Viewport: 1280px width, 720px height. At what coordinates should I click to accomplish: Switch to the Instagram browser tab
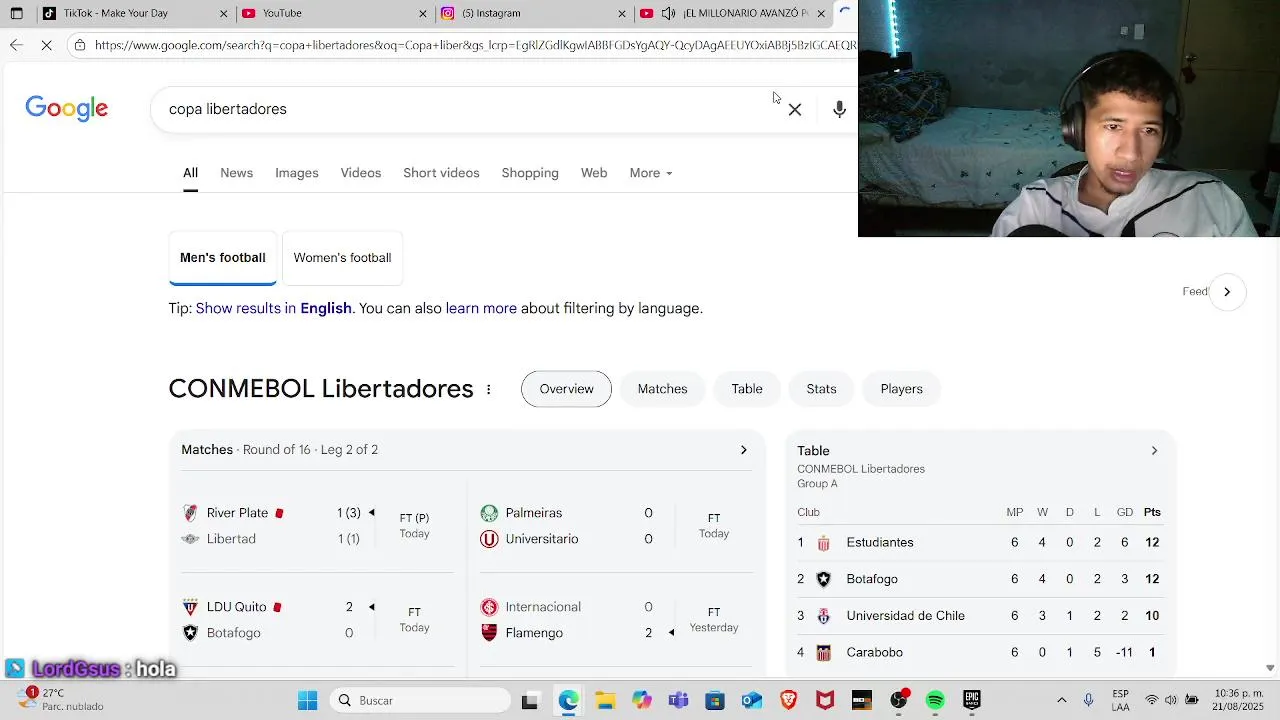tap(534, 13)
